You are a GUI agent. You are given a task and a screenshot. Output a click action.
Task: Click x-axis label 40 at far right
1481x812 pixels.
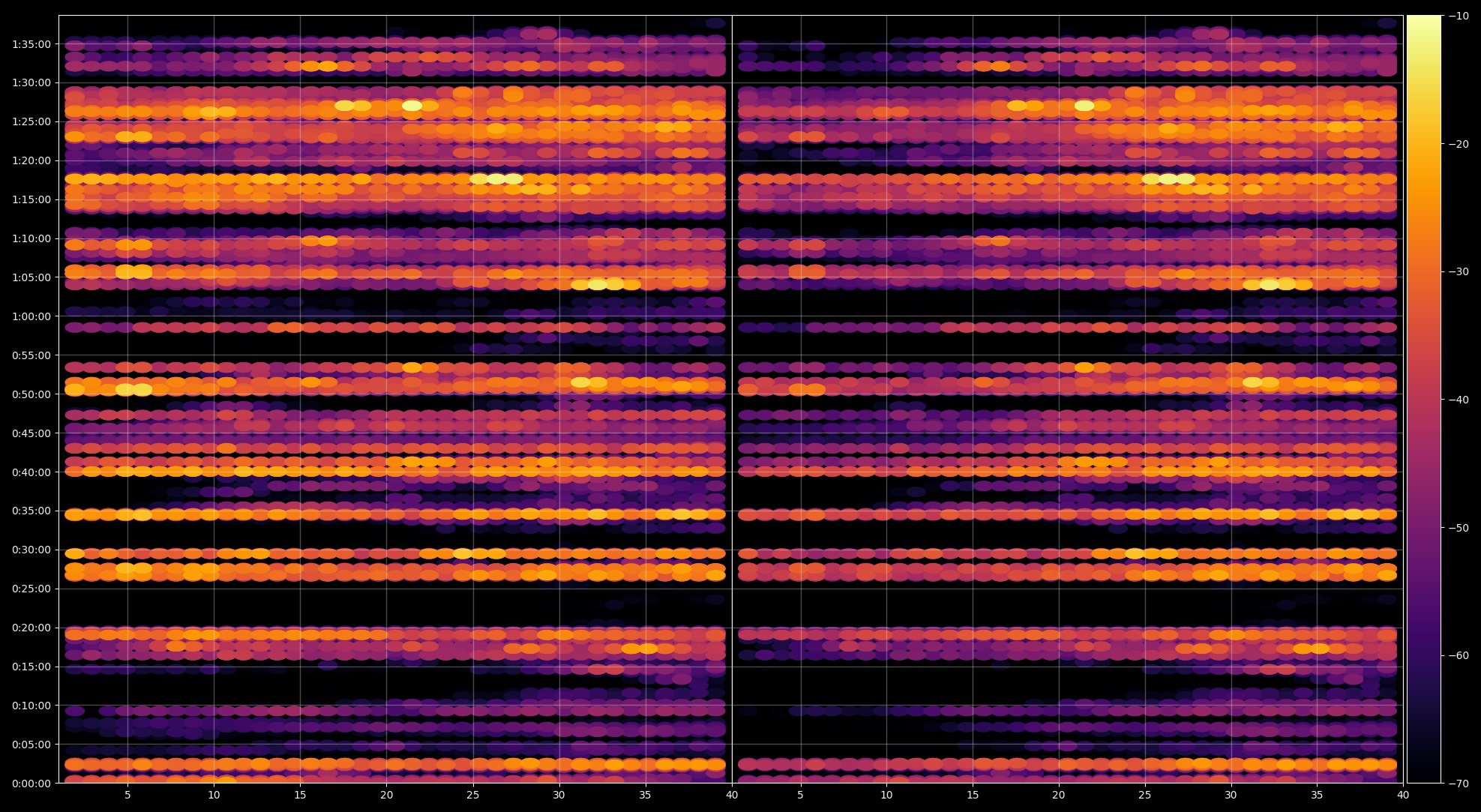[1403, 796]
